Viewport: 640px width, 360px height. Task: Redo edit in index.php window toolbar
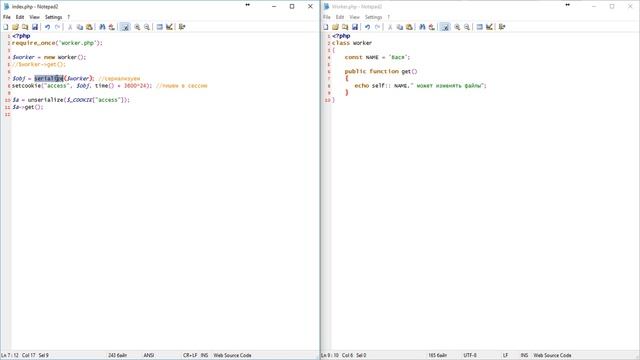point(57,27)
